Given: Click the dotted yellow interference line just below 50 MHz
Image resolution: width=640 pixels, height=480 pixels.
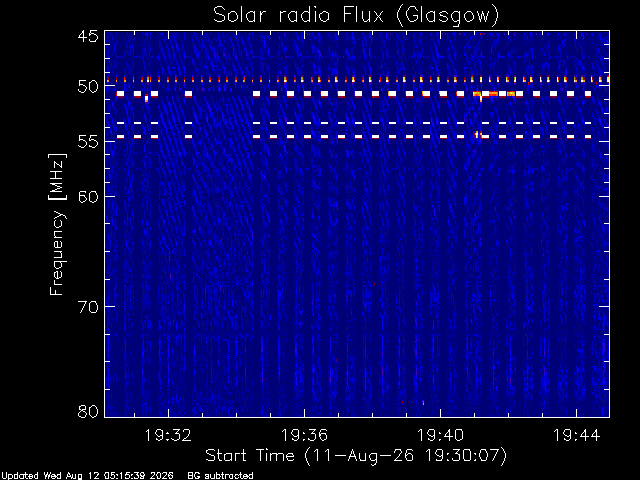Looking at the screenshot, I should click(358, 80).
